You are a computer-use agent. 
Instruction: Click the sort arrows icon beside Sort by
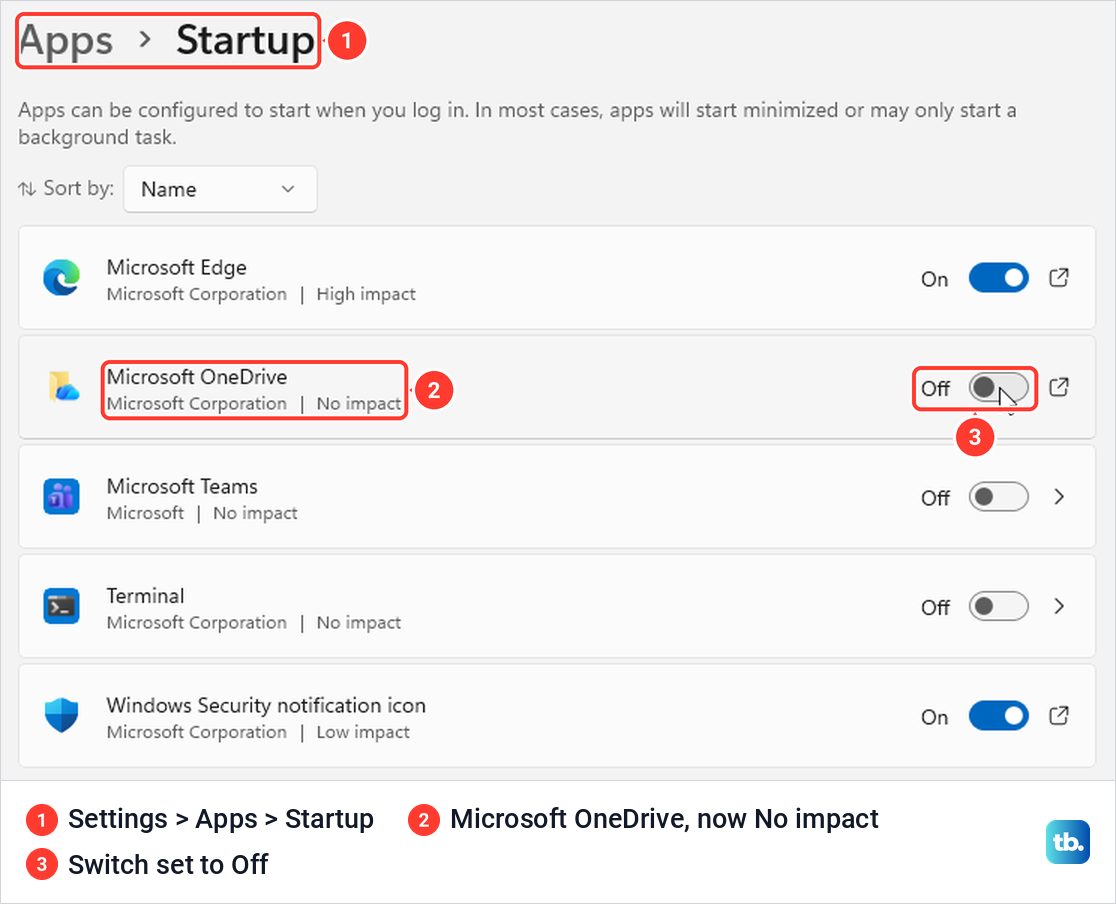pos(27,189)
